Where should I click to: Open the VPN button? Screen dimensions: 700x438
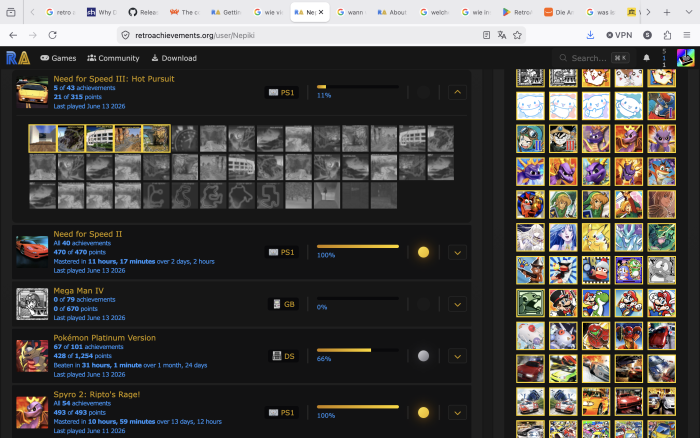619,35
